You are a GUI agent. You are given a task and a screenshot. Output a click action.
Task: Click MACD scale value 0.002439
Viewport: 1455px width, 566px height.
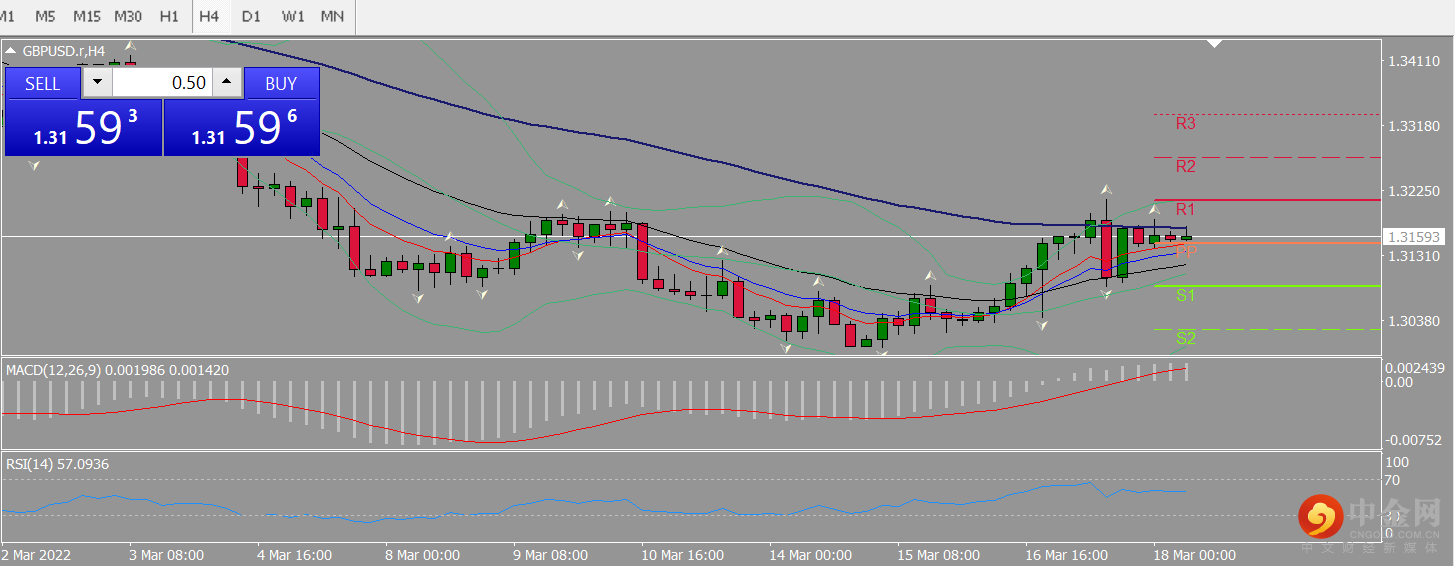pos(1415,367)
